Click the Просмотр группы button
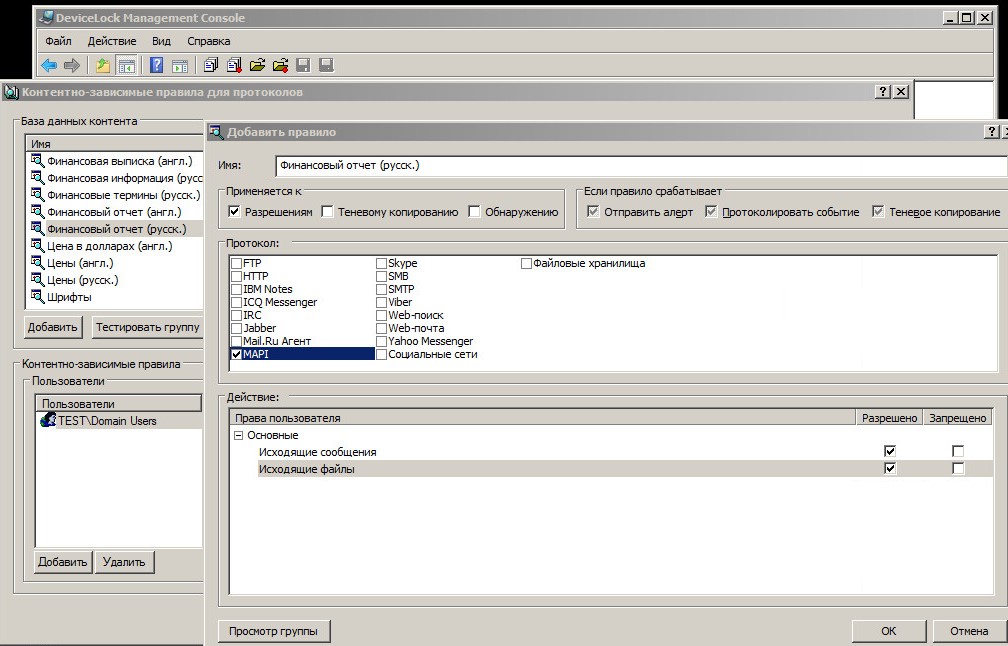 pyautogui.click(x=273, y=631)
